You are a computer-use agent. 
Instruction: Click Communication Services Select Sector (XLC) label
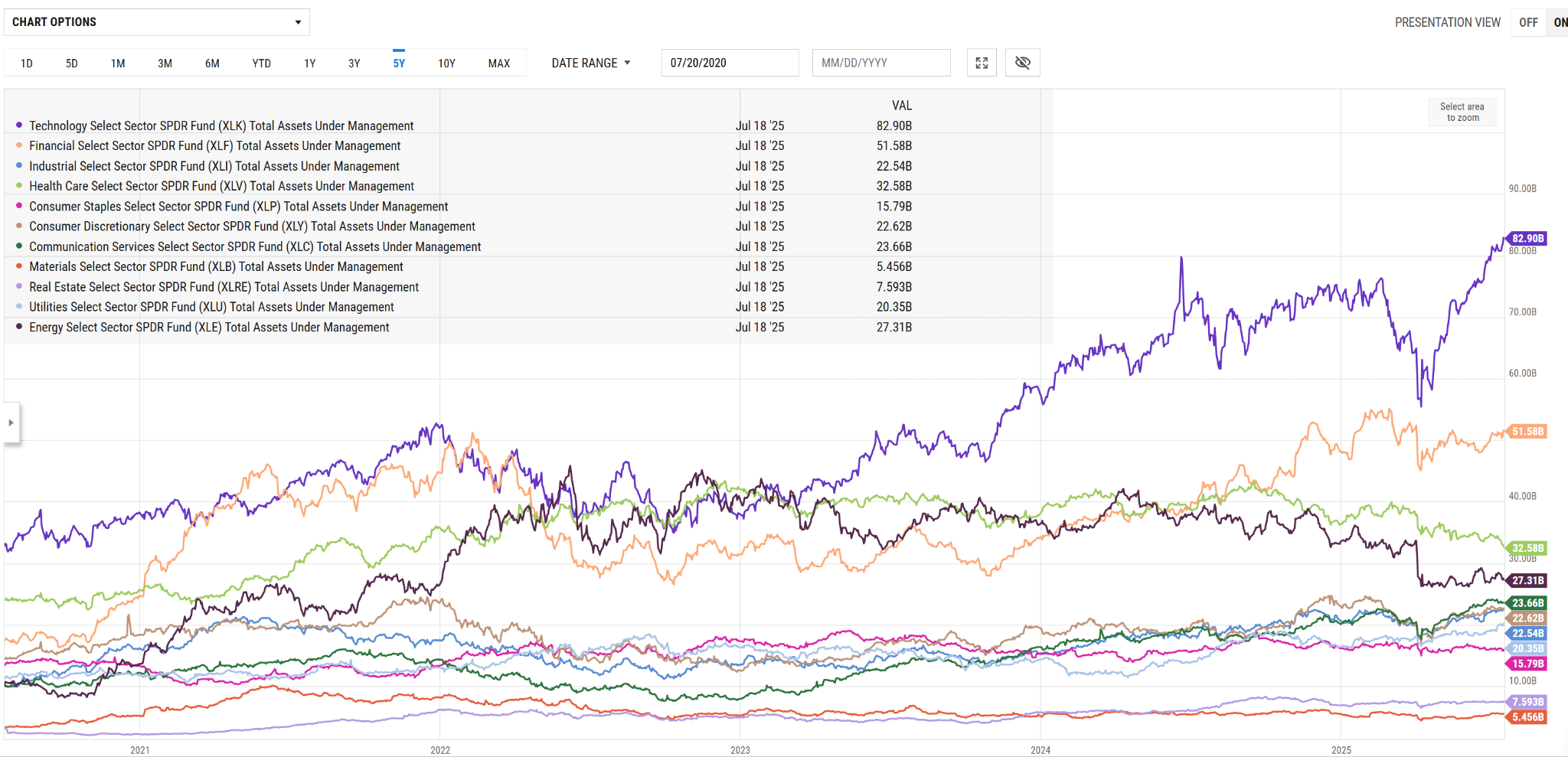tap(255, 246)
